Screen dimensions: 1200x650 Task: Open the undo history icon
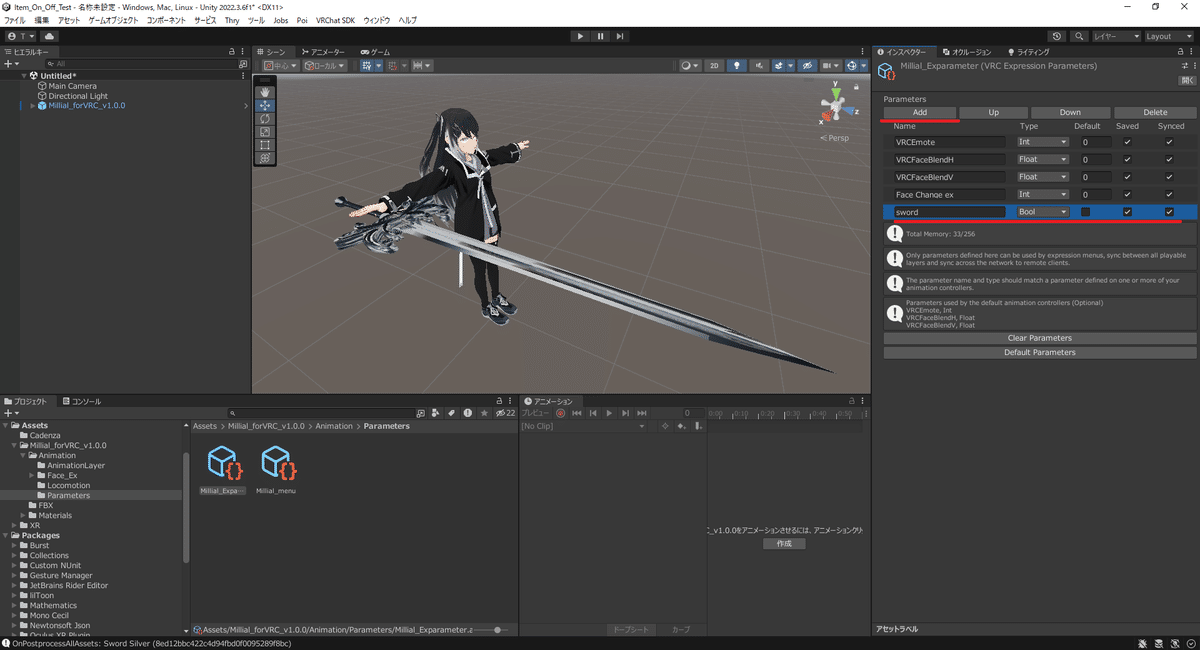(1057, 36)
